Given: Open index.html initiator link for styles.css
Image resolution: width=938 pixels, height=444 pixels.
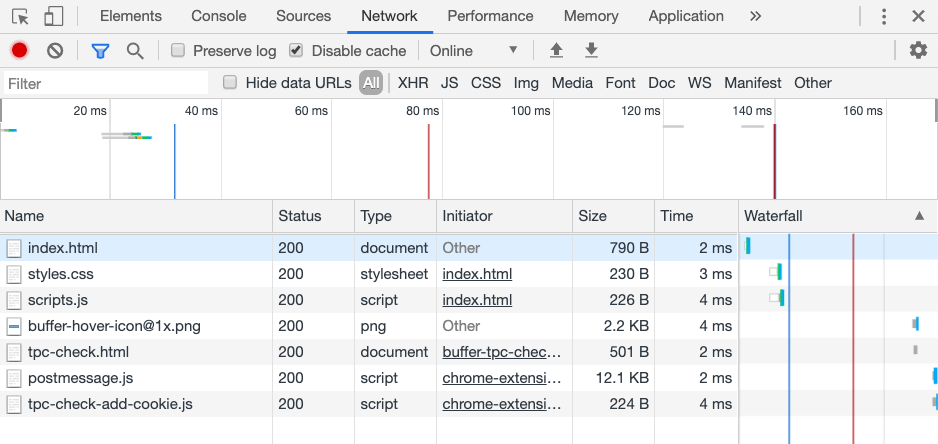Looking at the screenshot, I should coord(477,274).
